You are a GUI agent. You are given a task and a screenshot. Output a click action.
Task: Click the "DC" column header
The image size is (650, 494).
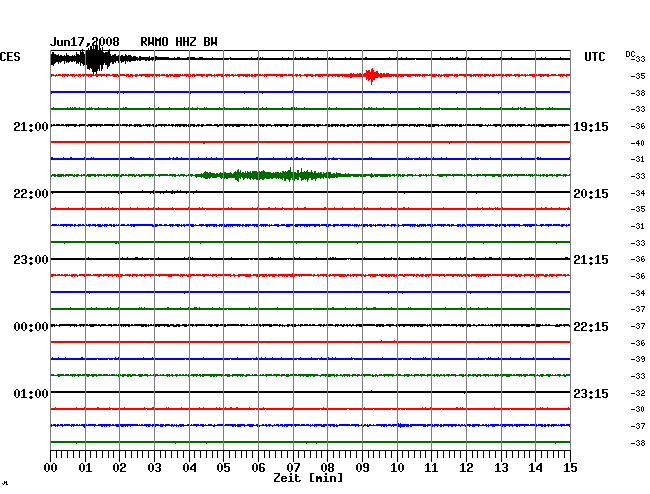point(630,54)
